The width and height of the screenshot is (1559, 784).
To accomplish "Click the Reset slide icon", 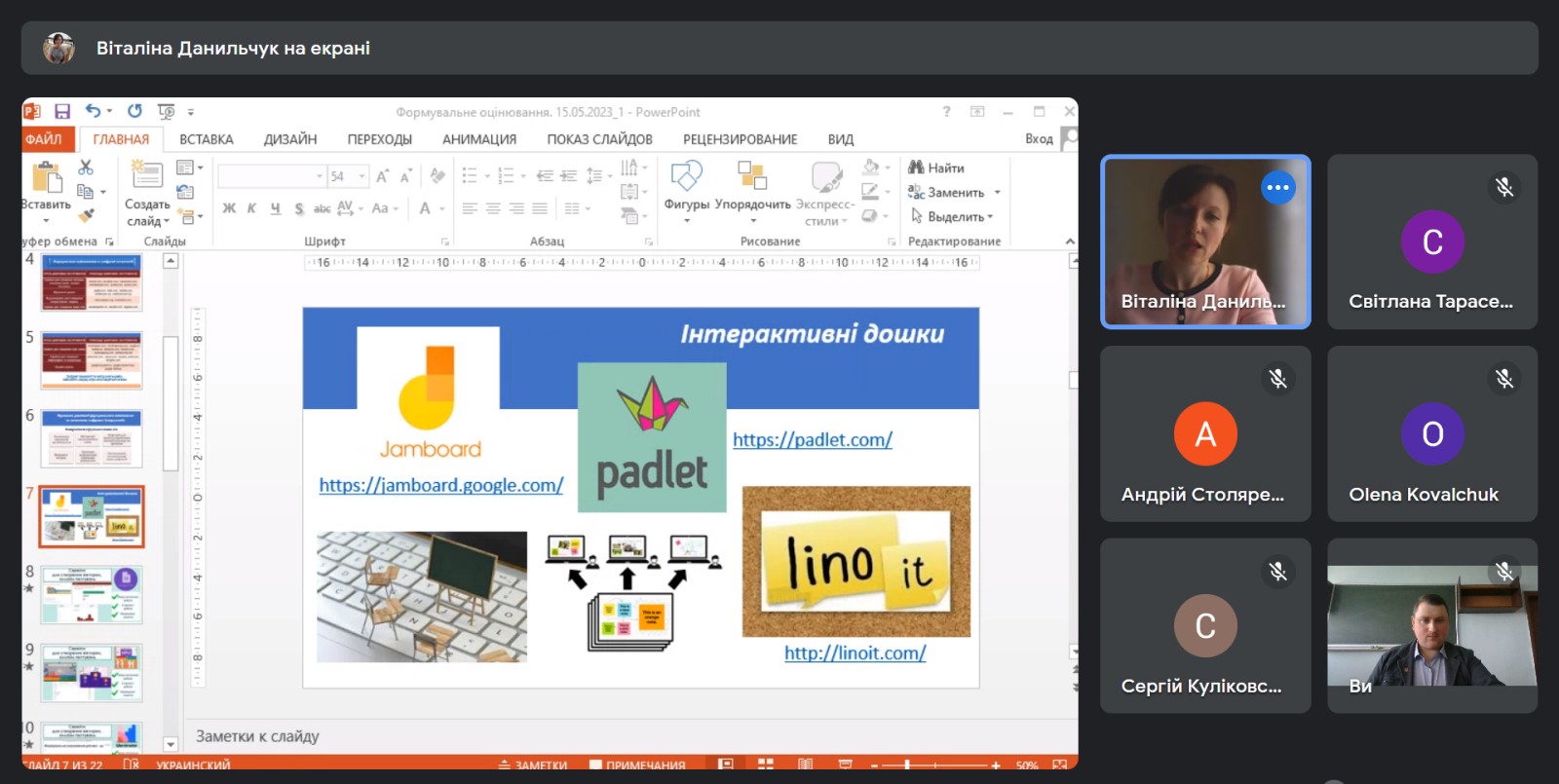I will coord(185,192).
